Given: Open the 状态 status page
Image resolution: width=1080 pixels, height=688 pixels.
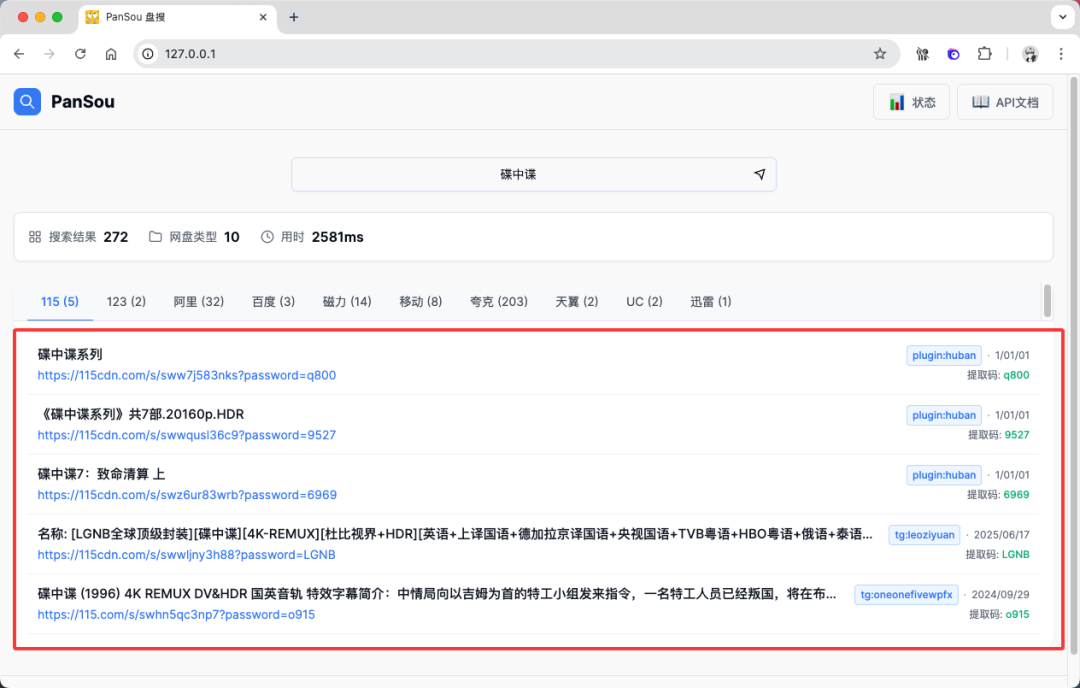Looking at the screenshot, I should [912, 102].
